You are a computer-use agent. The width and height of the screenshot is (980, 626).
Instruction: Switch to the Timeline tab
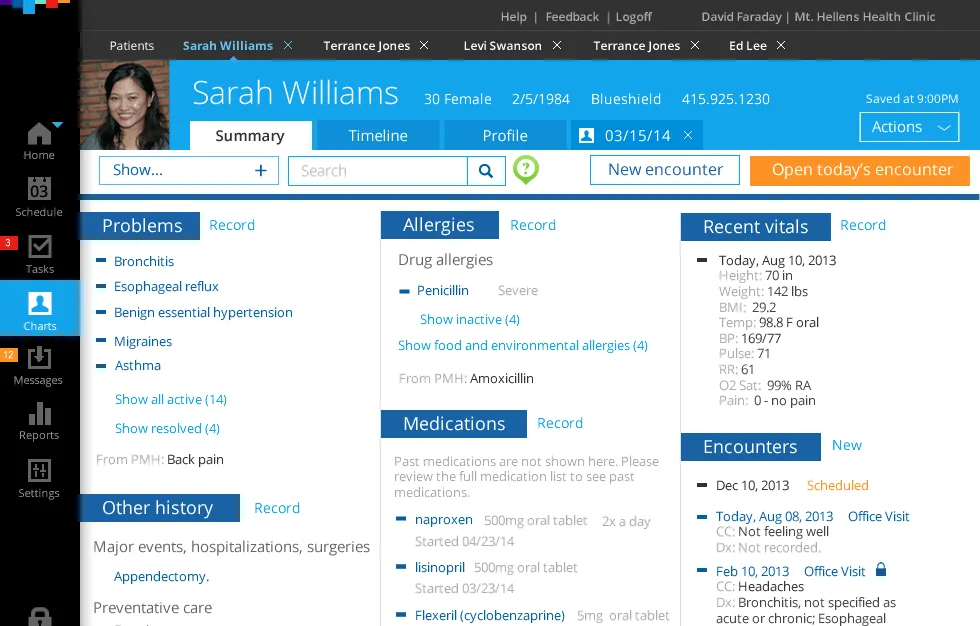378,136
